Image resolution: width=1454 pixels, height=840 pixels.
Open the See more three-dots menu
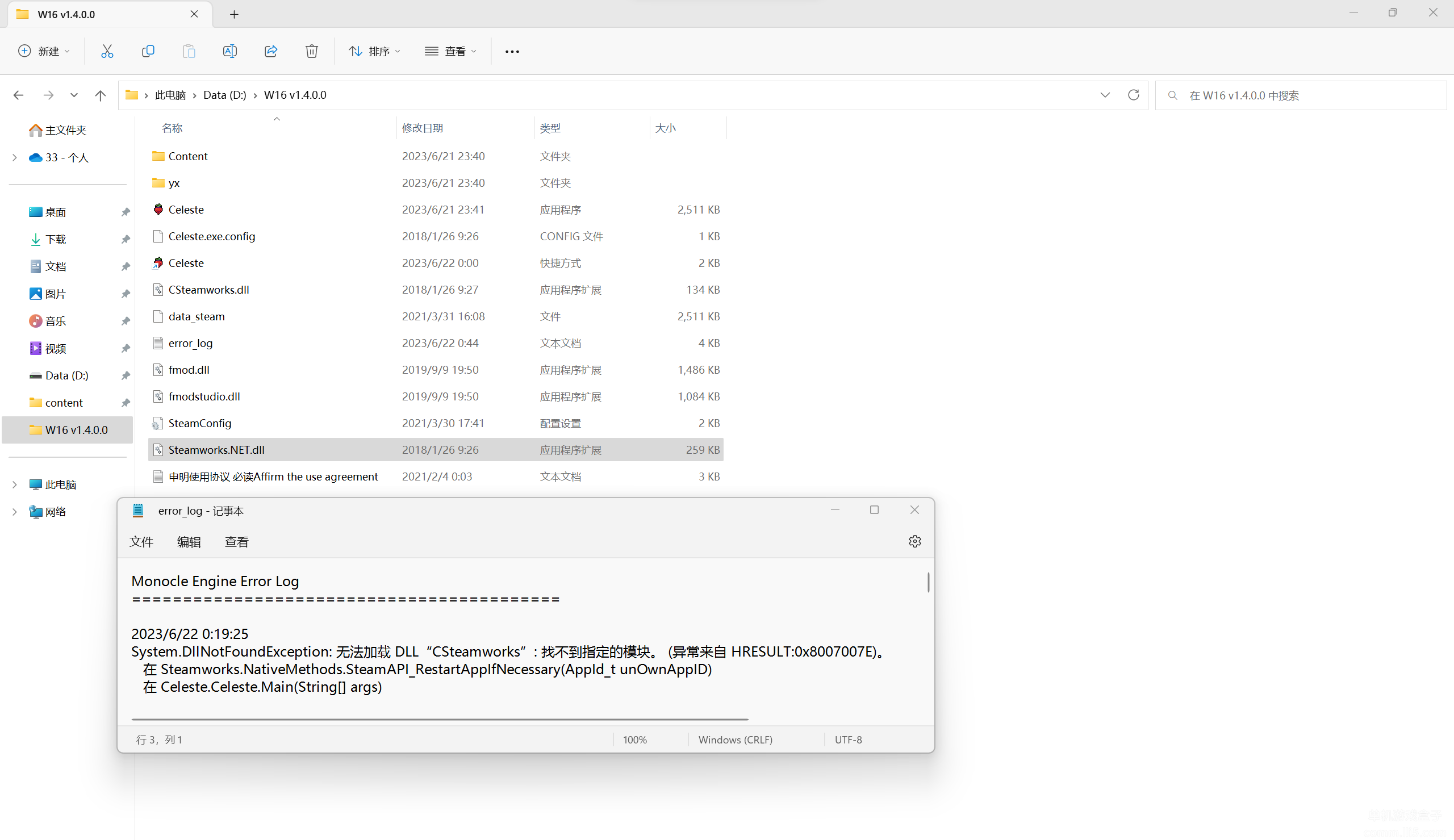(x=512, y=51)
